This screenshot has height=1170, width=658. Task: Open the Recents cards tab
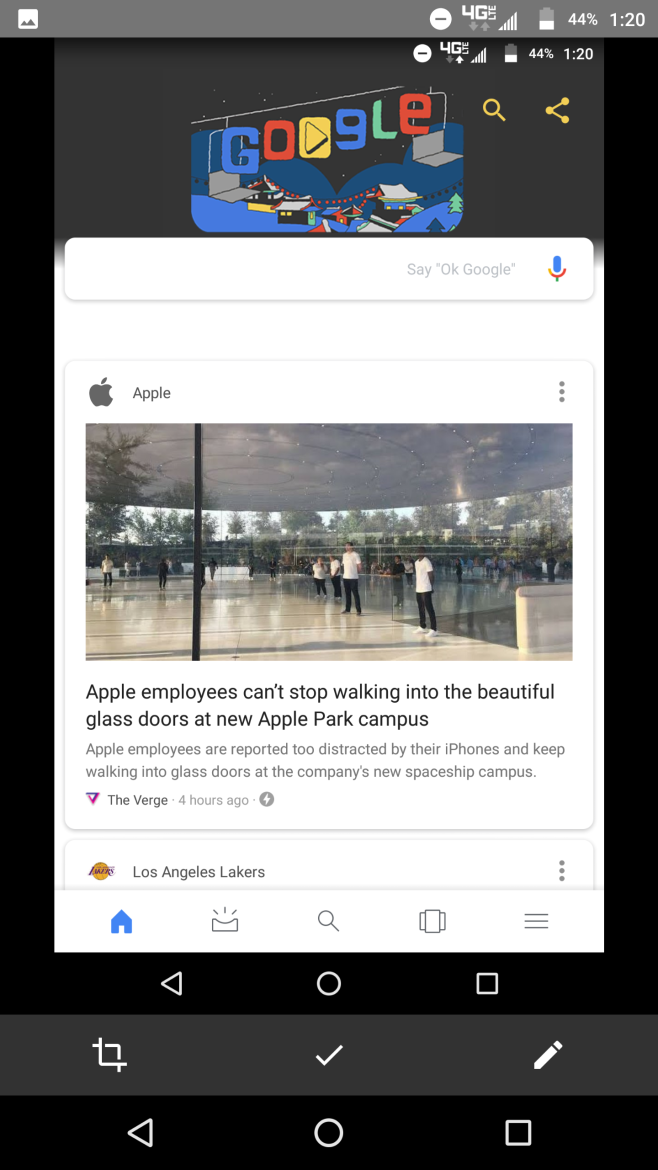(x=432, y=921)
